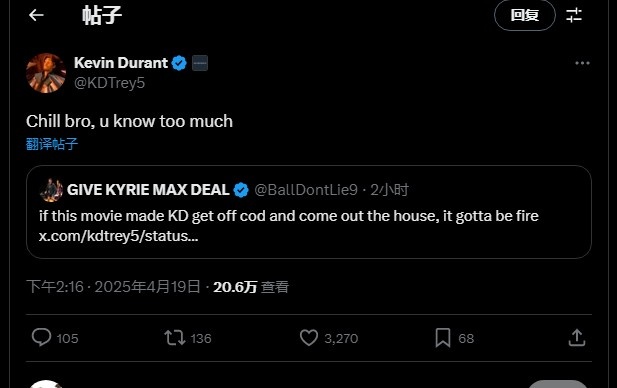
Task: Open reply sorting filter icon
Action: coord(574,15)
